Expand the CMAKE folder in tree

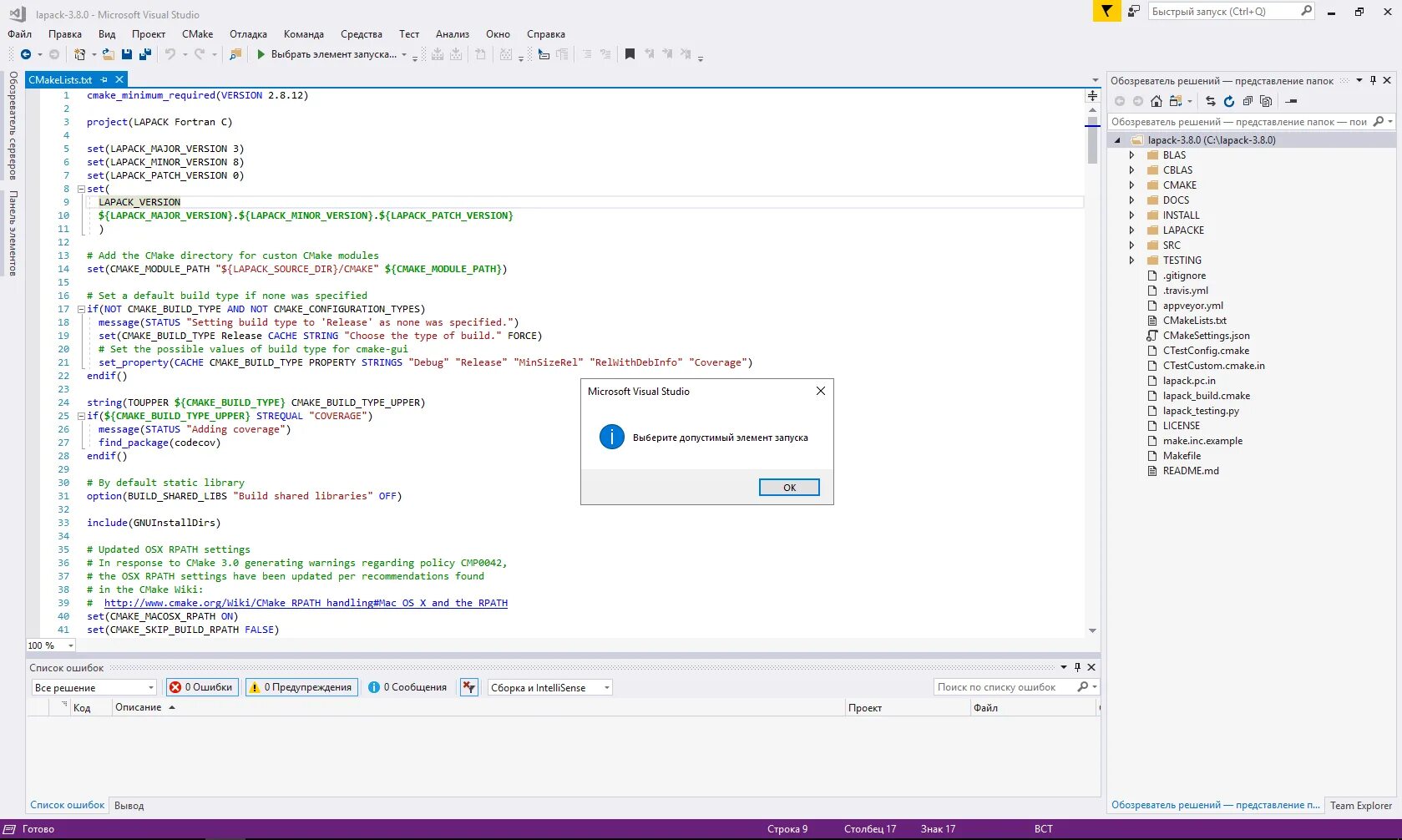pyautogui.click(x=1132, y=185)
